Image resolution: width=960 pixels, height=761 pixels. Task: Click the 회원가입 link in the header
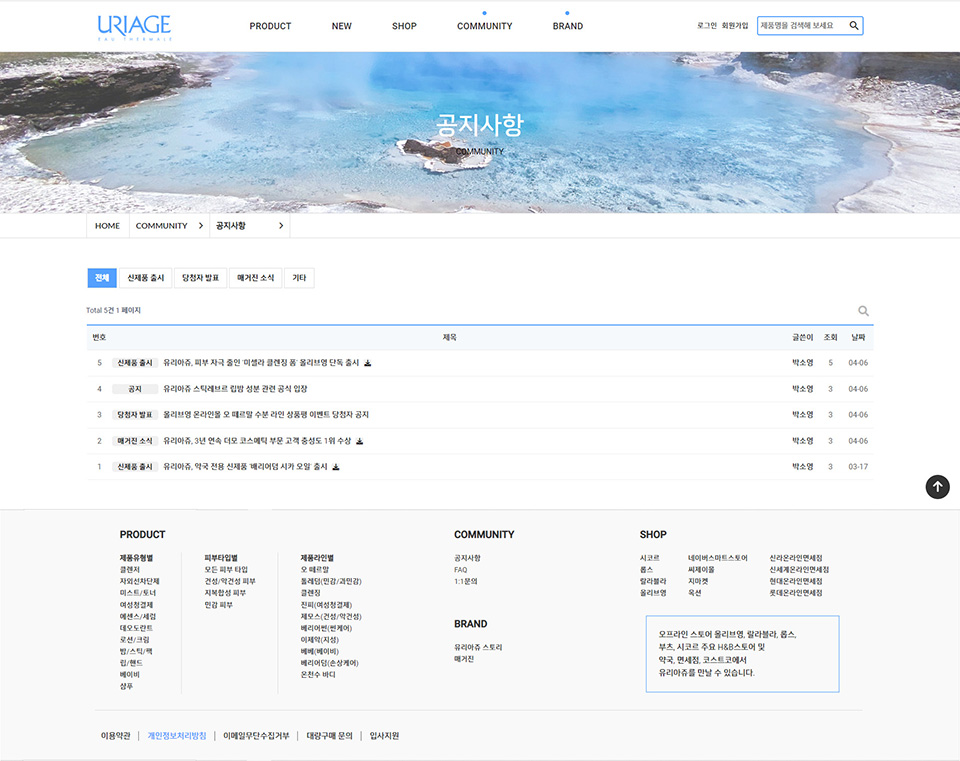(735, 26)
